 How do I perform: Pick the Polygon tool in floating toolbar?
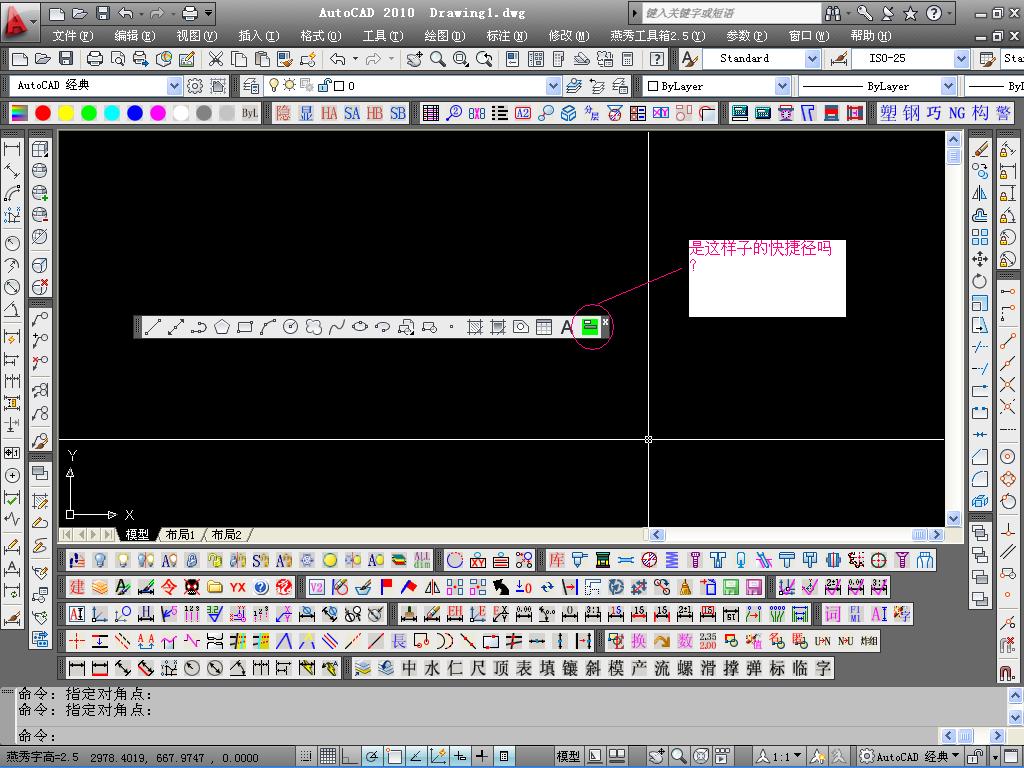click(x=222, y=327)
